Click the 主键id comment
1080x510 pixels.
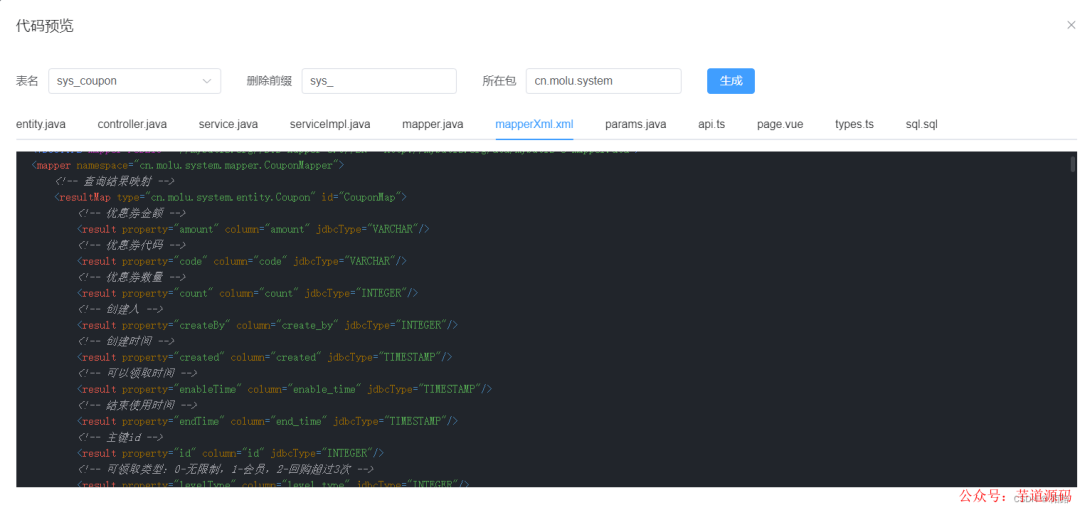121,436
